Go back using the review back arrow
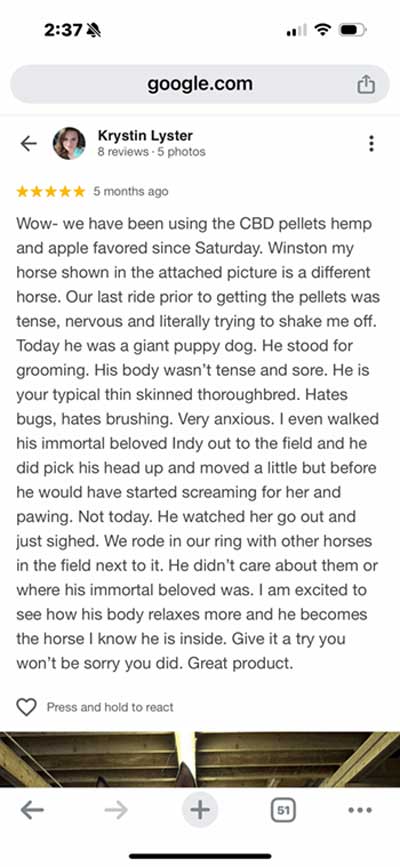This screenshot has height=867, width=400. pyautogui.click(x=28, y=144)
